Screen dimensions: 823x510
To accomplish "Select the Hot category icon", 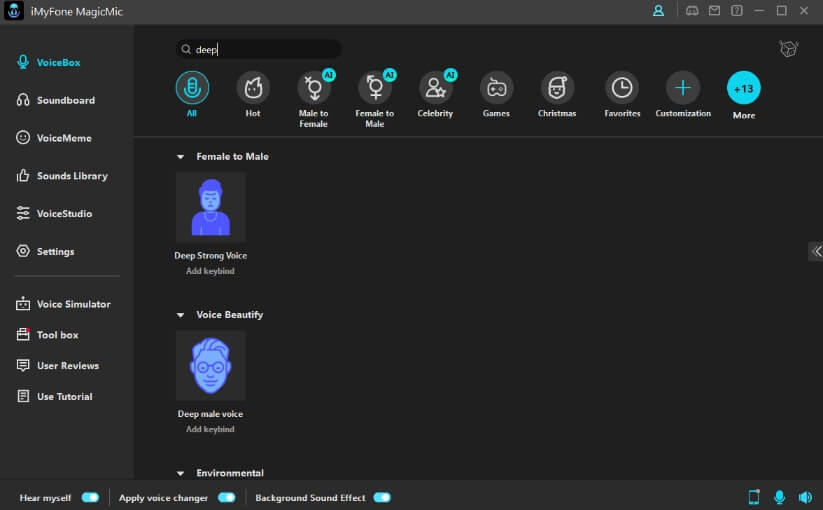I will click(253, 88).
